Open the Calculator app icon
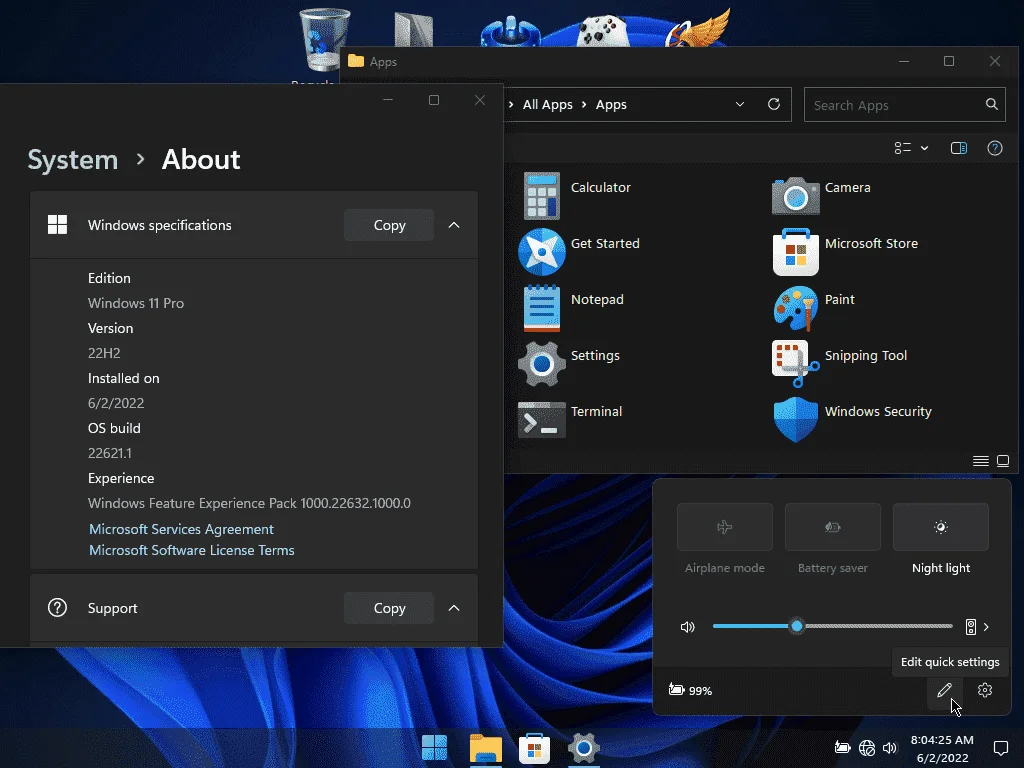The width and height of the screenshot is (1024, 768). tap(541, 196)
